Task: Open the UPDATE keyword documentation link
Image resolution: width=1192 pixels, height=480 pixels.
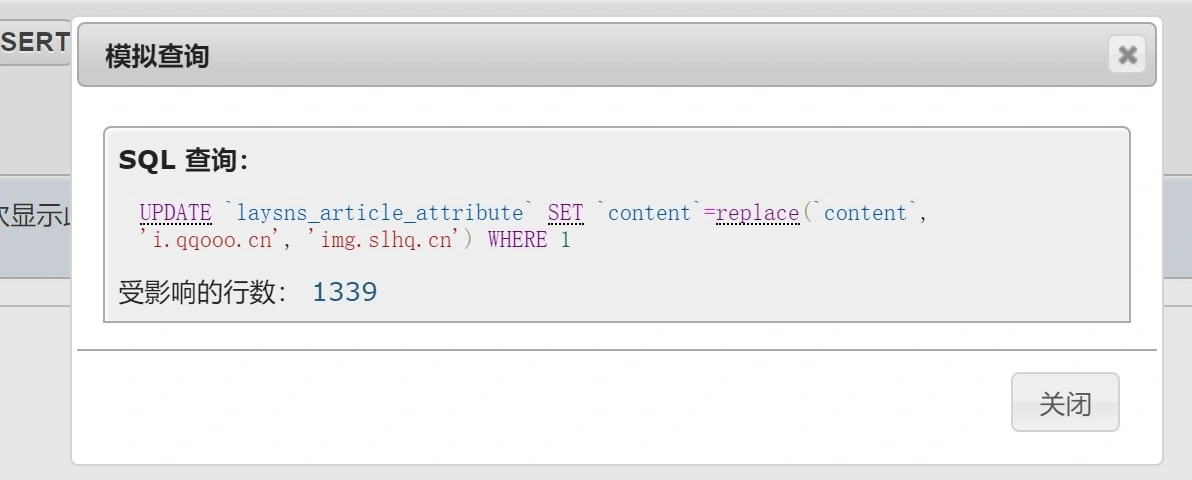Action: click(x=175, y=213)
